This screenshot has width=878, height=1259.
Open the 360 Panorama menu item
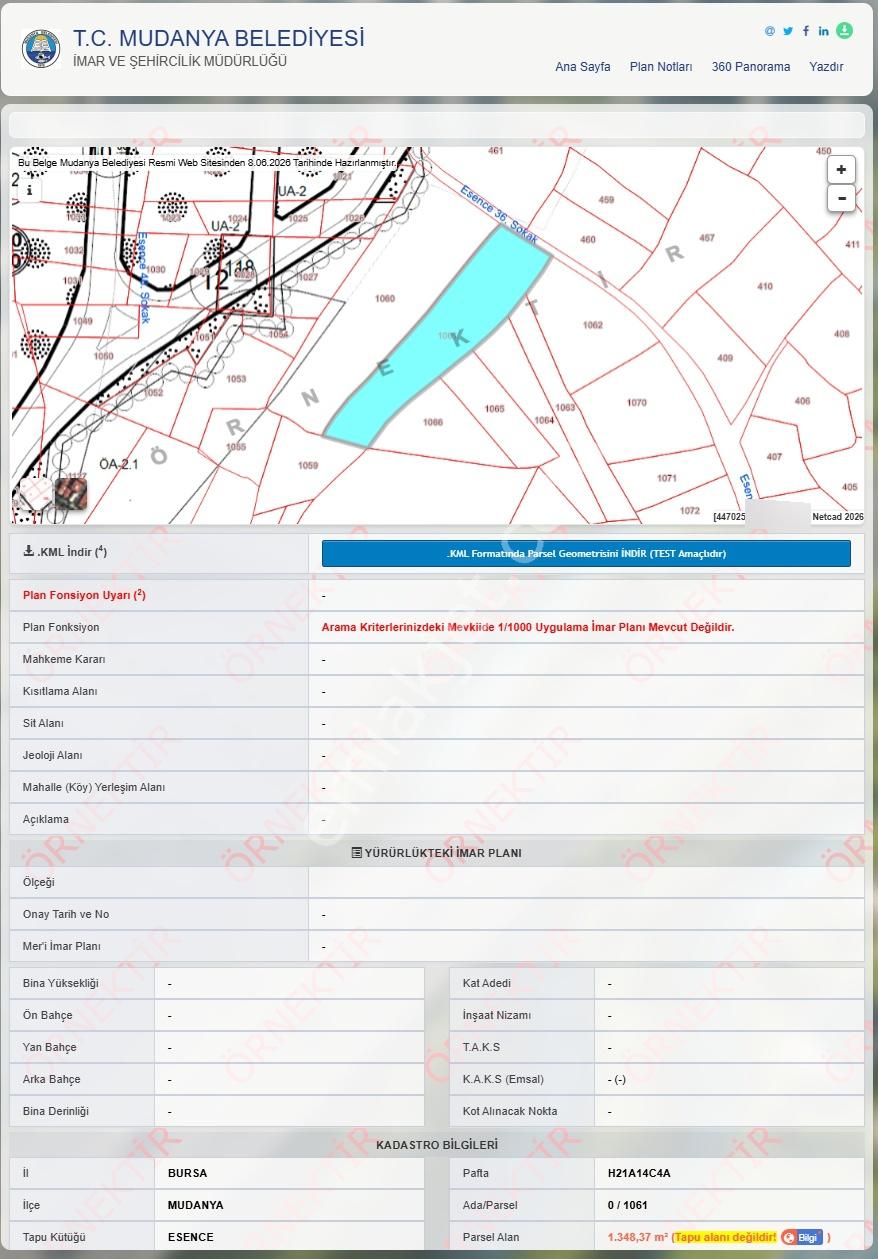pos(751,67)
